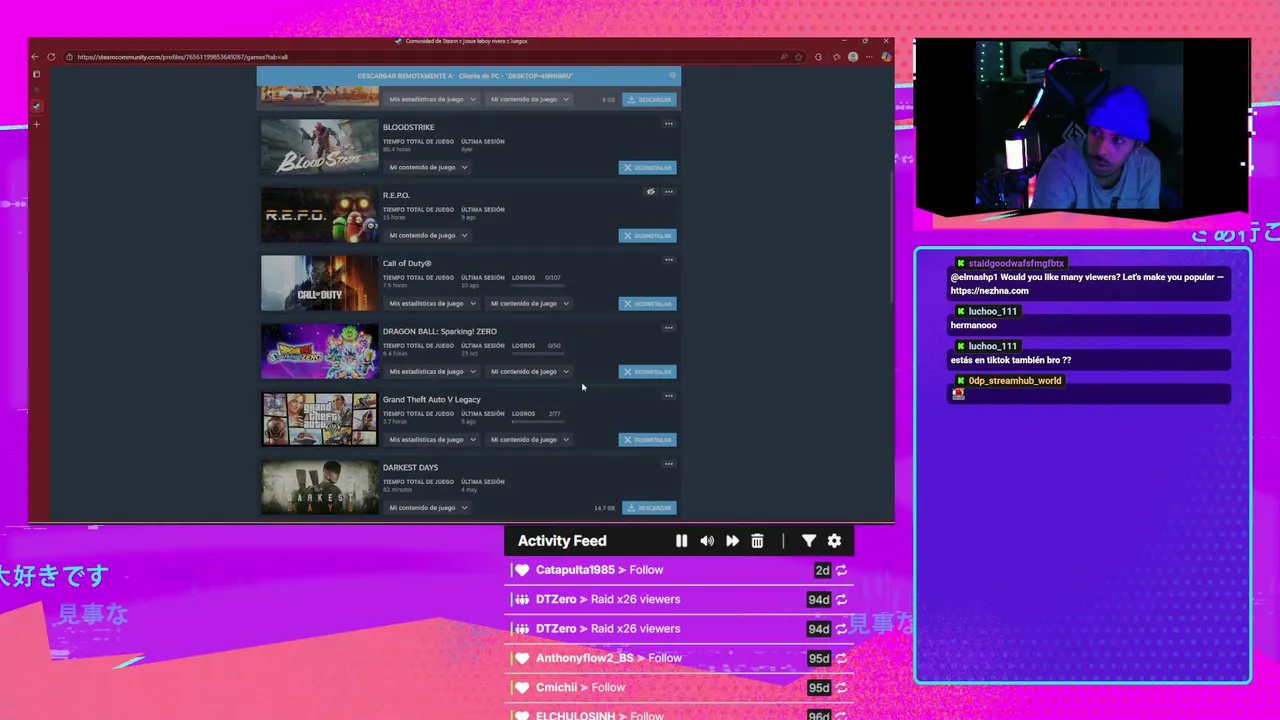Click DRAGON BALL achievements progress bar
Image resolution: width=1280 pixels, height=720 pixels.
tap(538, 354)
